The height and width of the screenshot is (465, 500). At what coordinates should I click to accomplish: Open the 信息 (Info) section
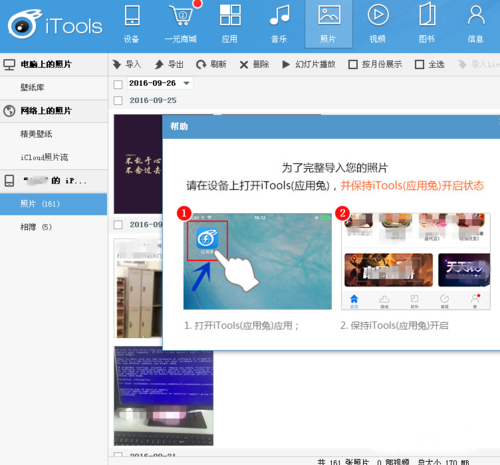476,24
